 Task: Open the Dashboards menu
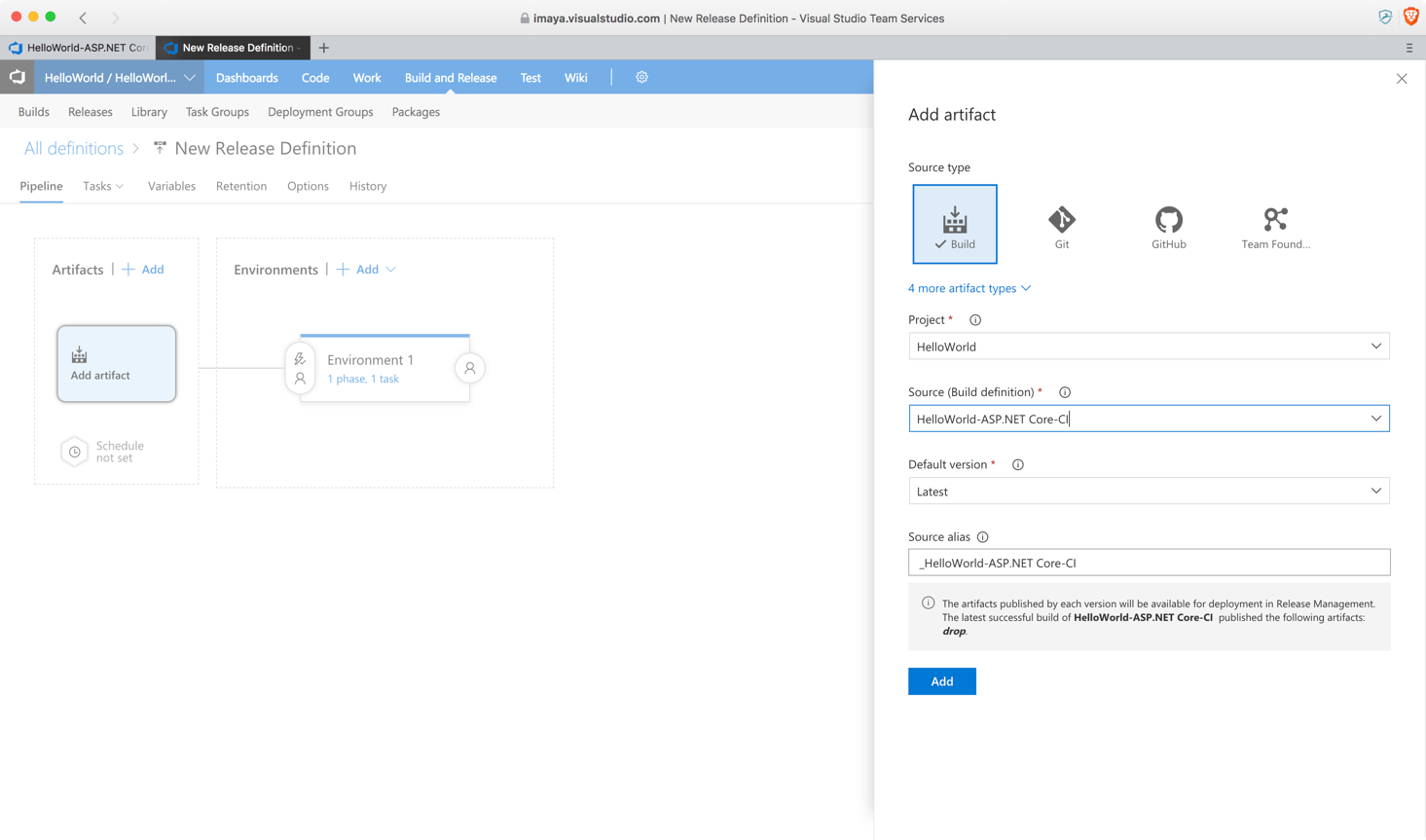(x=247, y=78)
